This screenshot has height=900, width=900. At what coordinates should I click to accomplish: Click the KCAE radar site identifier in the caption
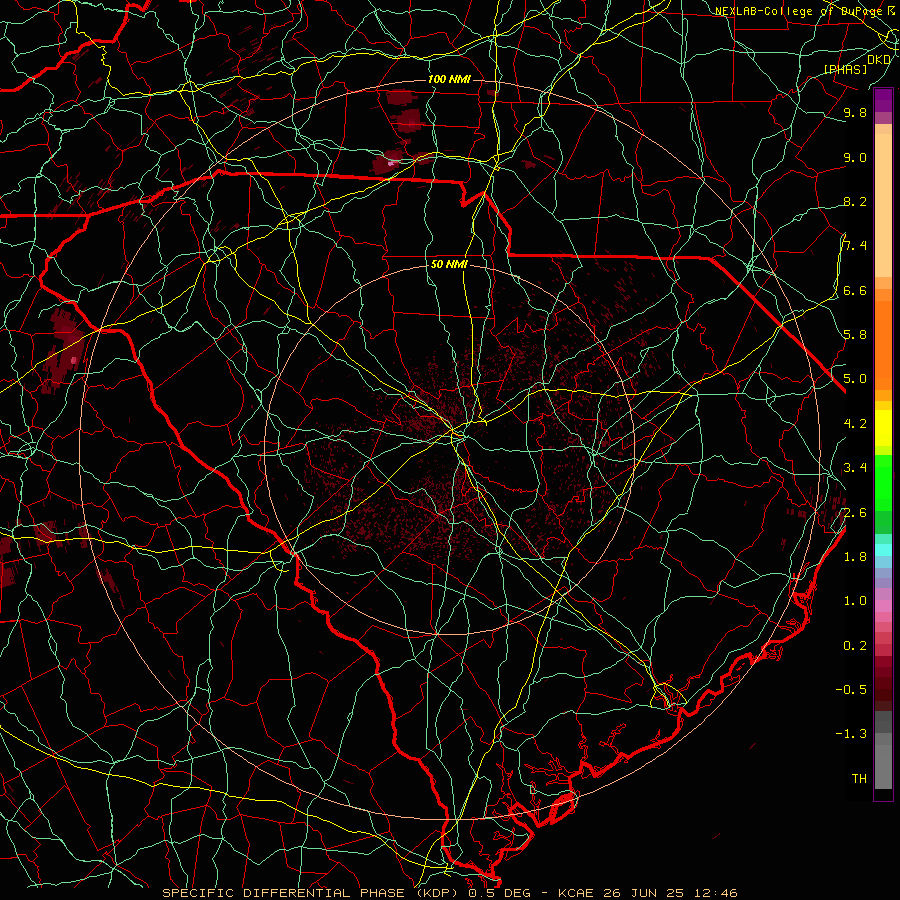click(x=574, y=893)
